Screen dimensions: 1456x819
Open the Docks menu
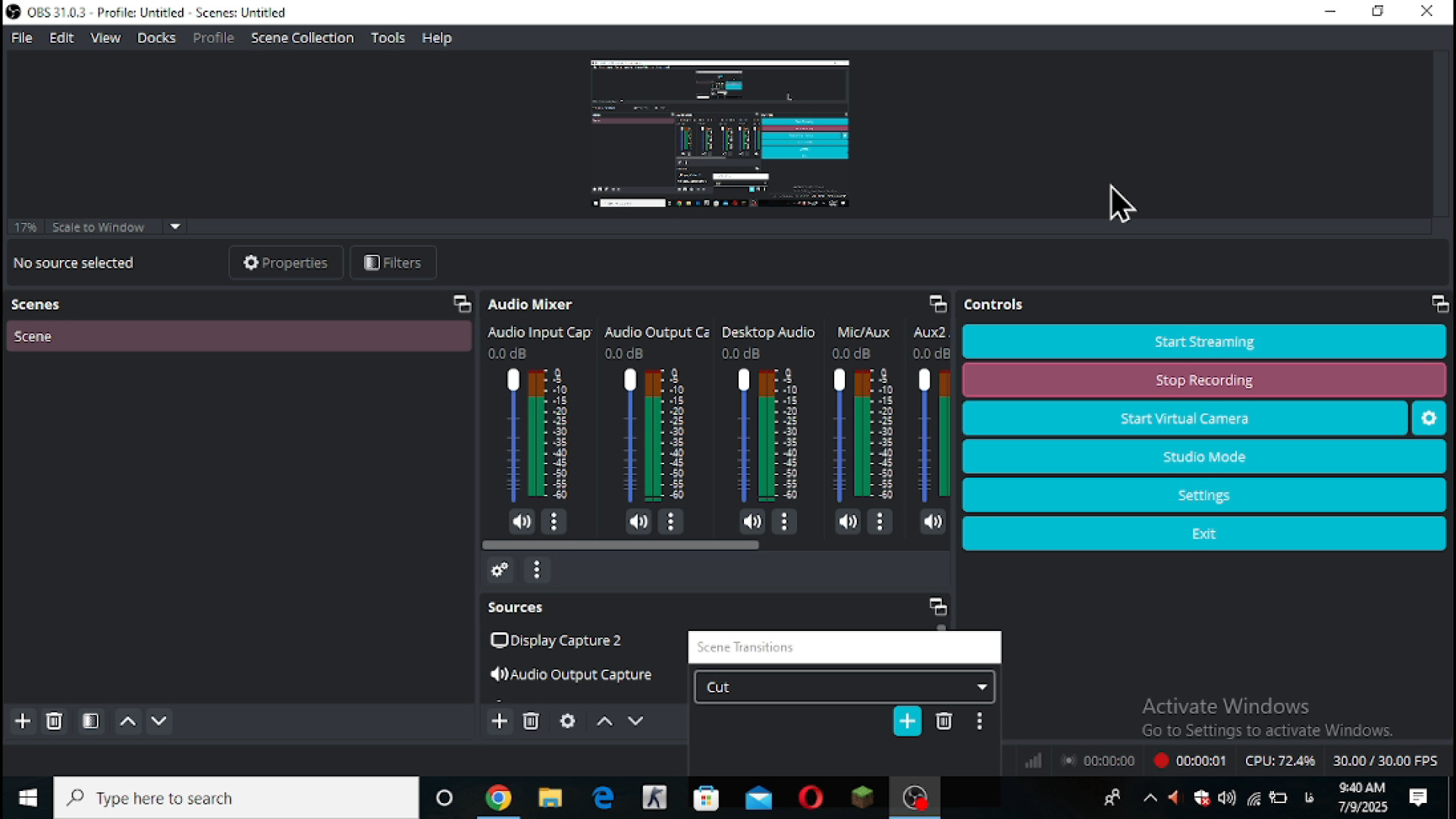156,37
